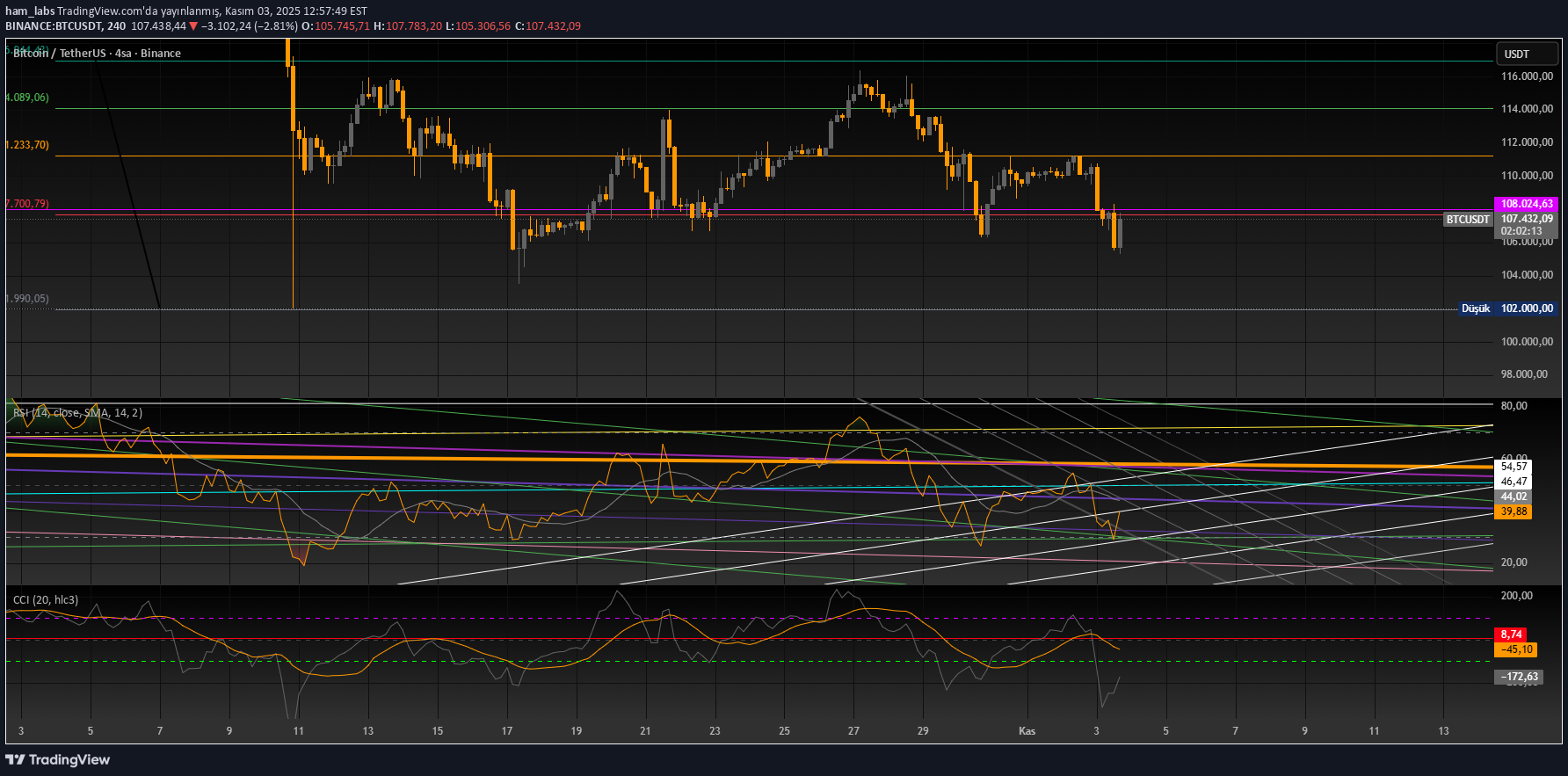This screenshot has width=1568, height=776.
Task: Click the 80,00 level on RSI scale
Action: click(1514, 405)
